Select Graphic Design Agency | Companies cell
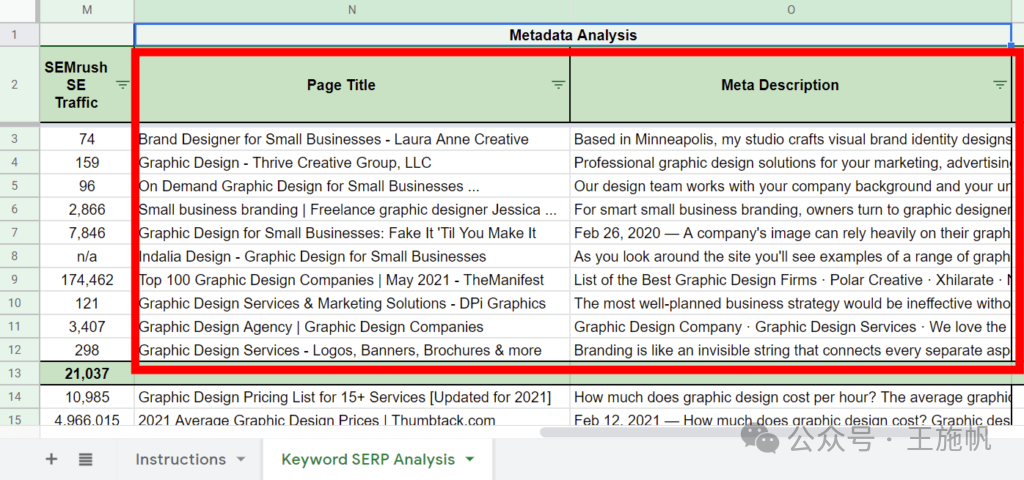1024x480 pixels. coord(352,327)
